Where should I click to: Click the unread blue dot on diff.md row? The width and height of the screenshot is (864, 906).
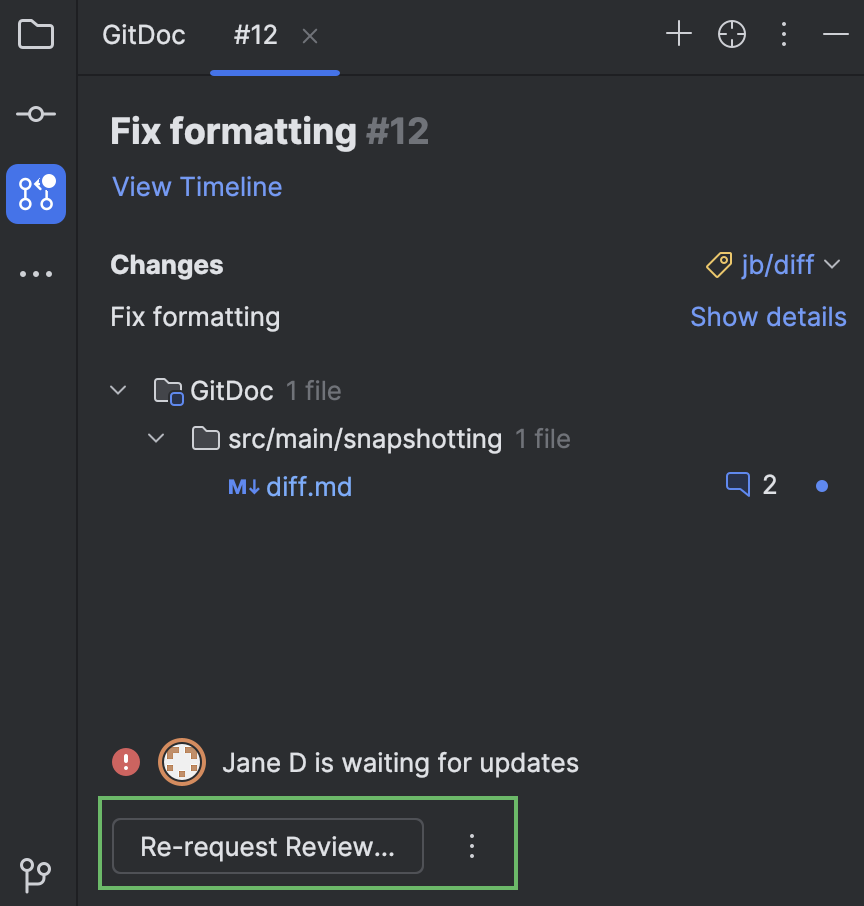821,485
